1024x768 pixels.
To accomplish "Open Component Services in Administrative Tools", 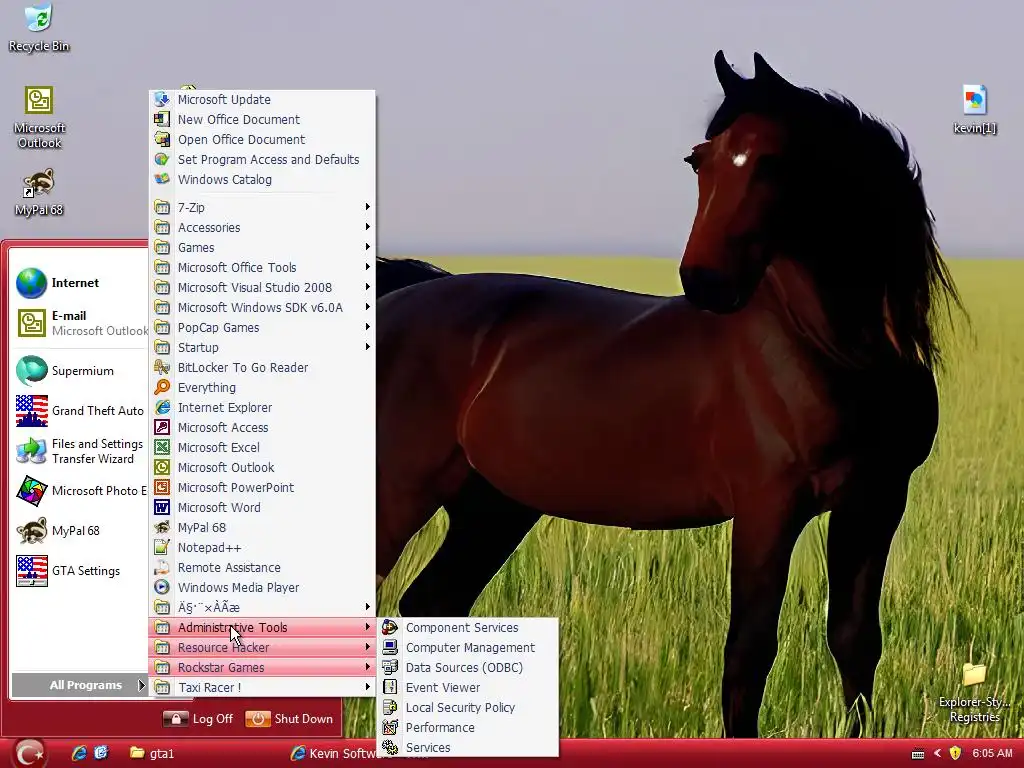I will tap(468, 628).
